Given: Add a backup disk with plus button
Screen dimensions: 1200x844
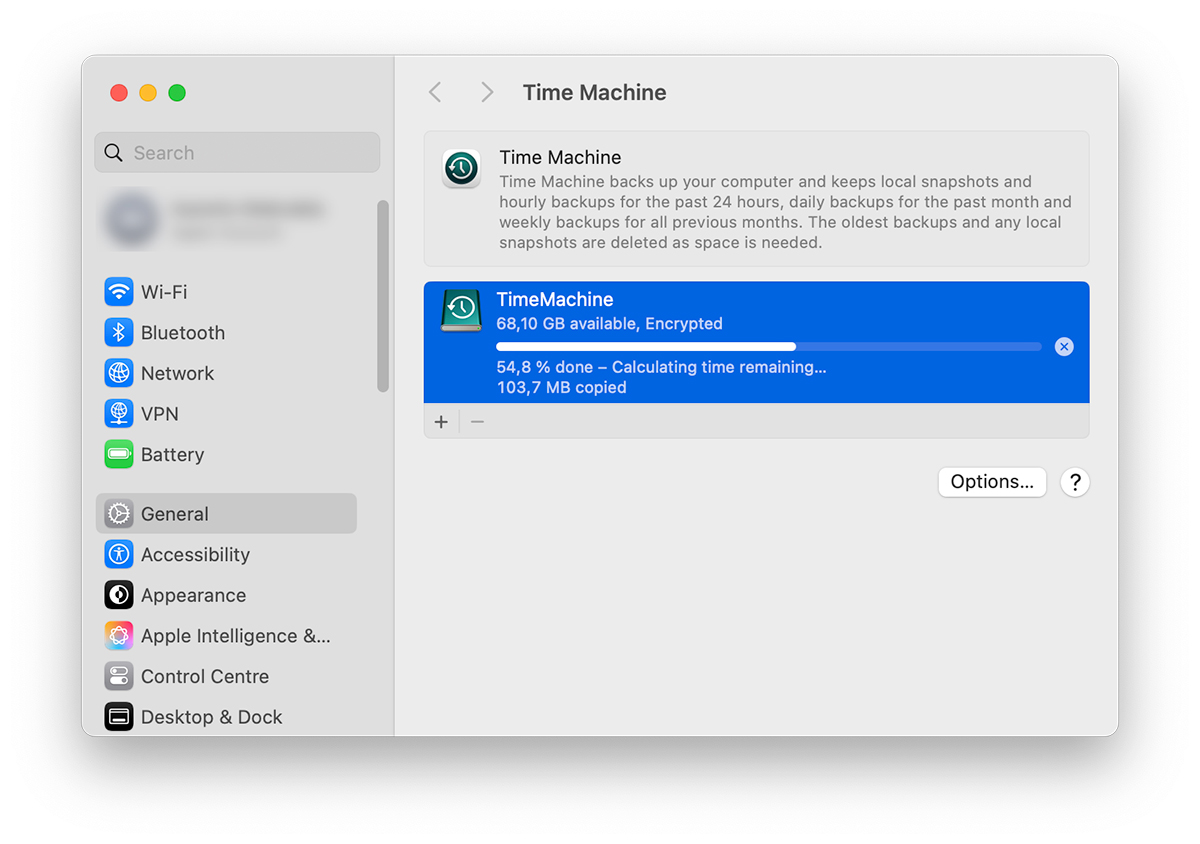Looking at the screenshot, I should tap(441, 422).
